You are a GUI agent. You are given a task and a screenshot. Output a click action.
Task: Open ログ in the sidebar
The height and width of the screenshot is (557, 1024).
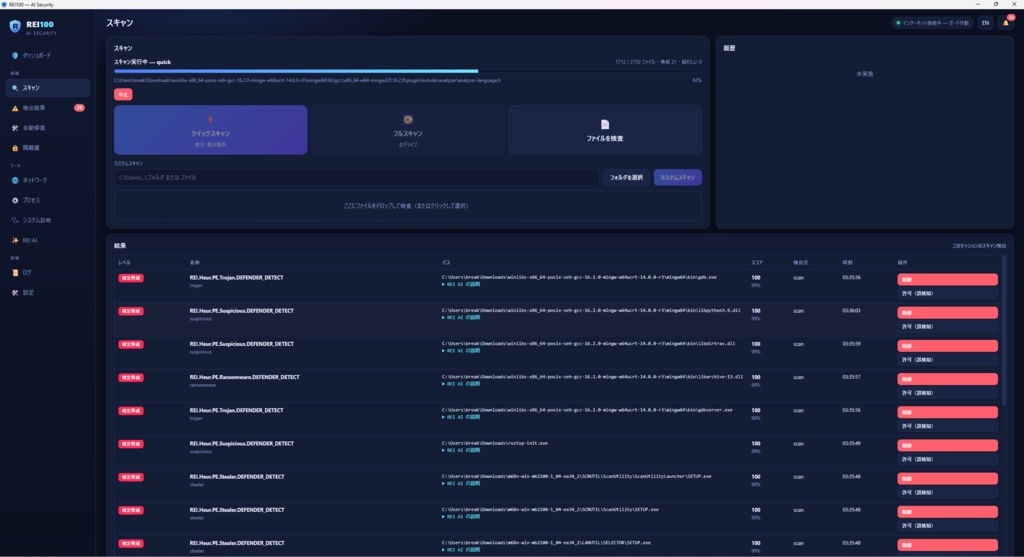point(48,273)
